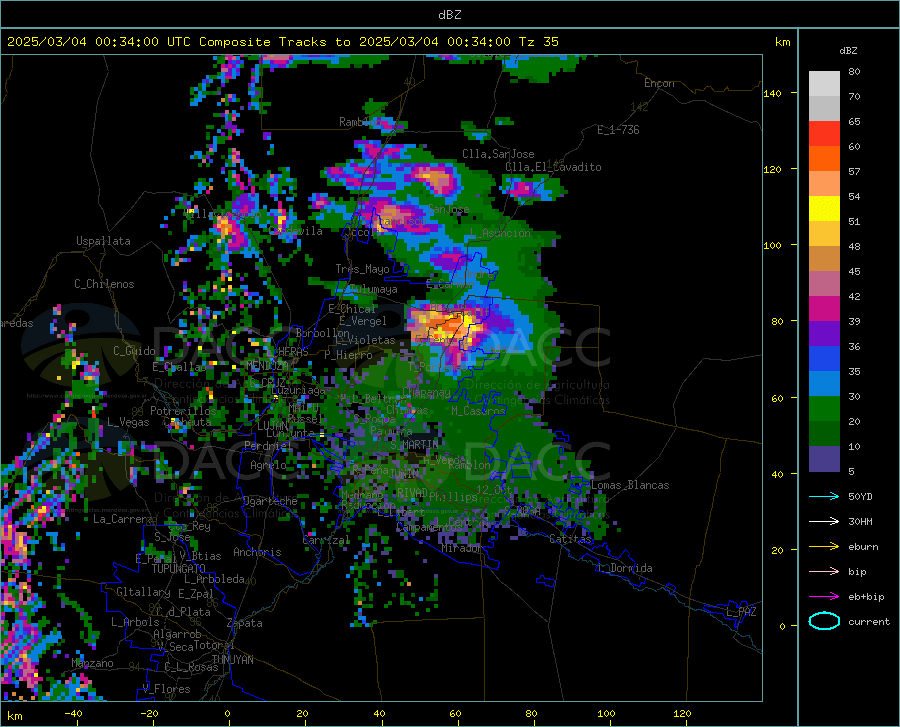Click the light blue scale swatch
The width and height of the screenshot is (900, 727).
(x=824, y=384)
